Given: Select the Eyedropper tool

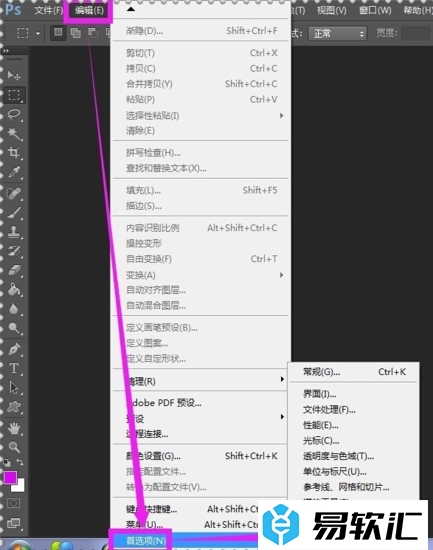Looking at the screenshot, I should [x=14, y=172].
